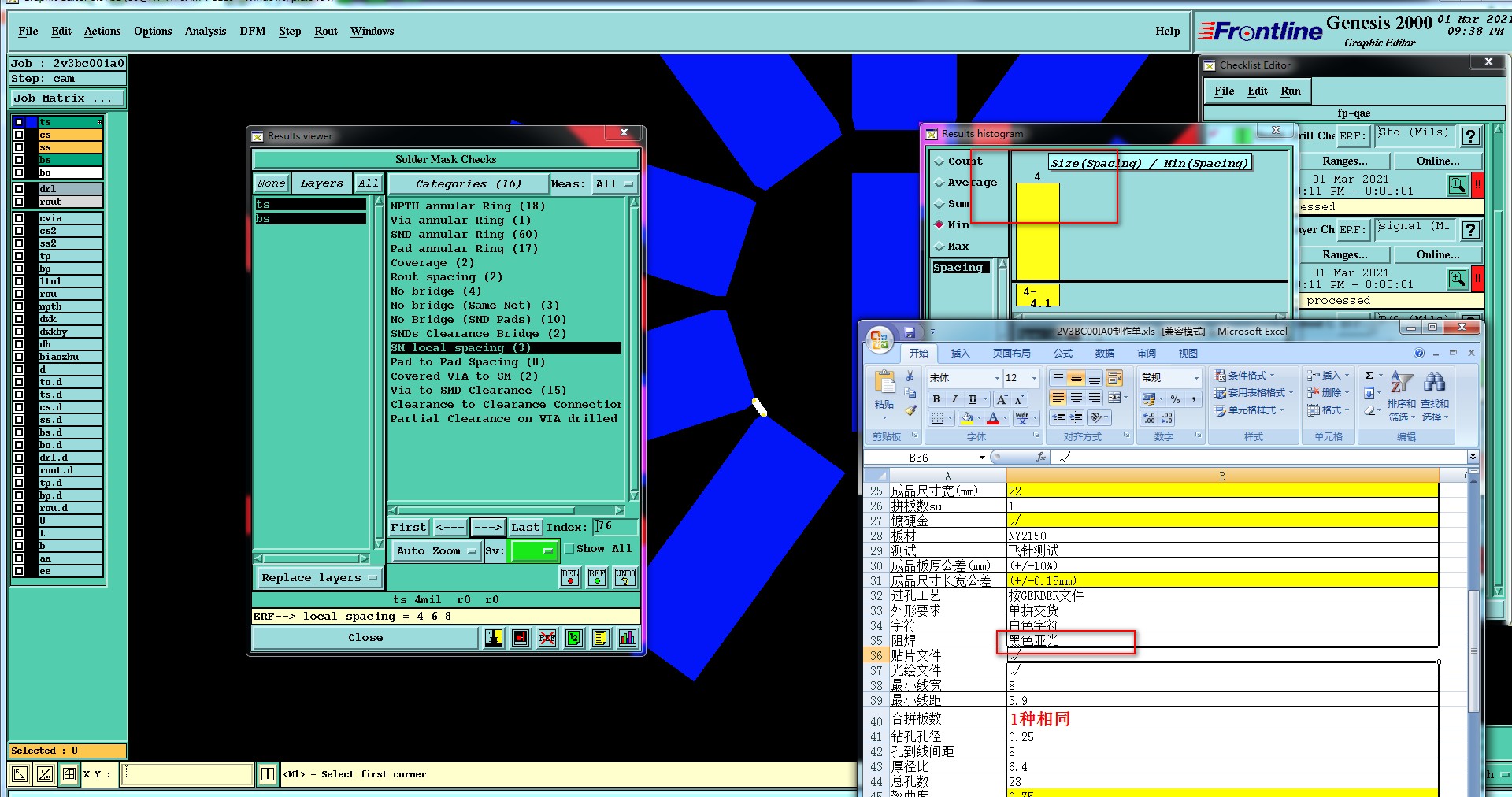Click the Bold icon in Excel ribbon
1512x797 pixels.
(x=936, y=399)
